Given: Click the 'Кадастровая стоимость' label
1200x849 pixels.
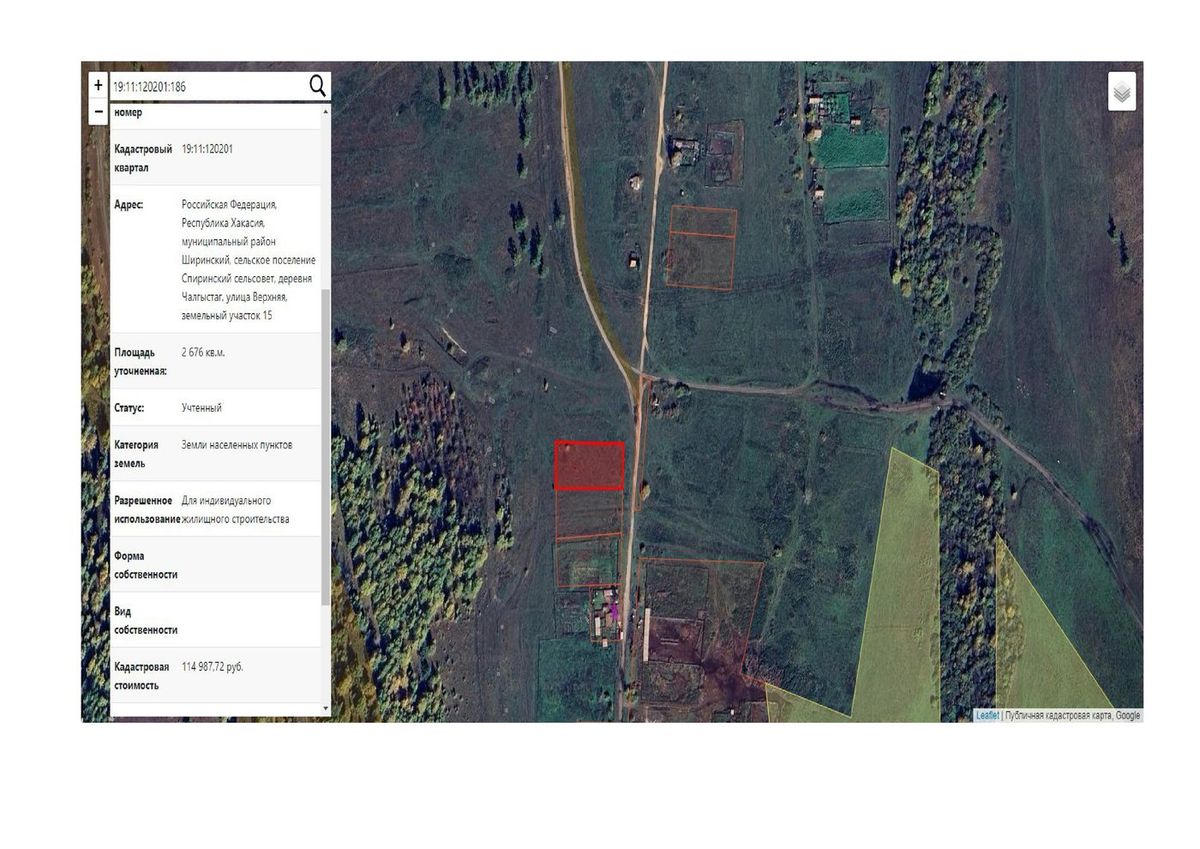Looking at the screenshot, I should [143, 676].
